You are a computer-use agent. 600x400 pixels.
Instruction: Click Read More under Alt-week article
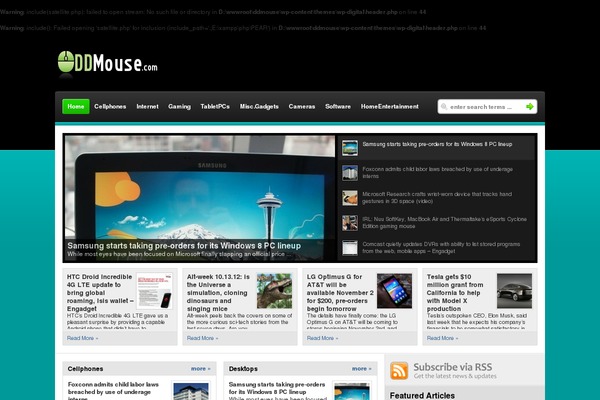[x=202, y=338]
